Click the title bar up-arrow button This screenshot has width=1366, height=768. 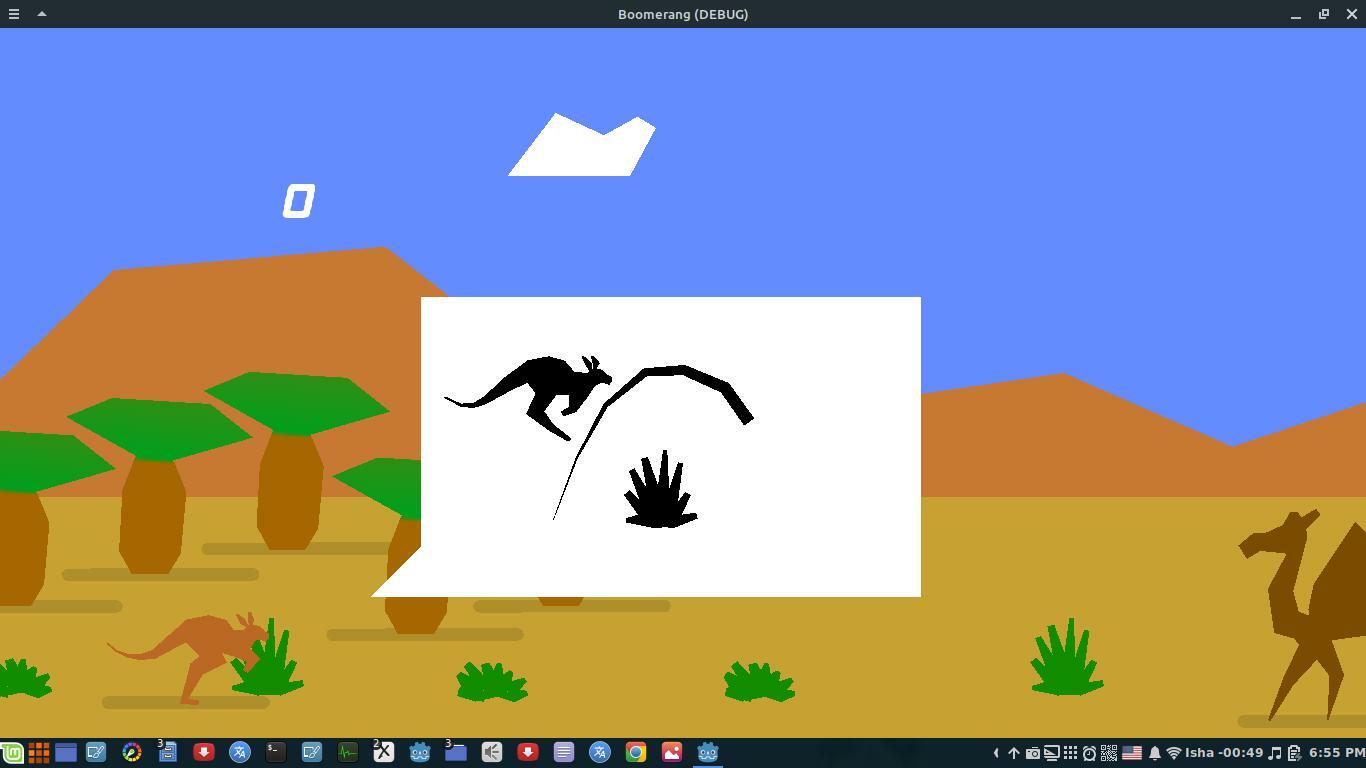42,14
